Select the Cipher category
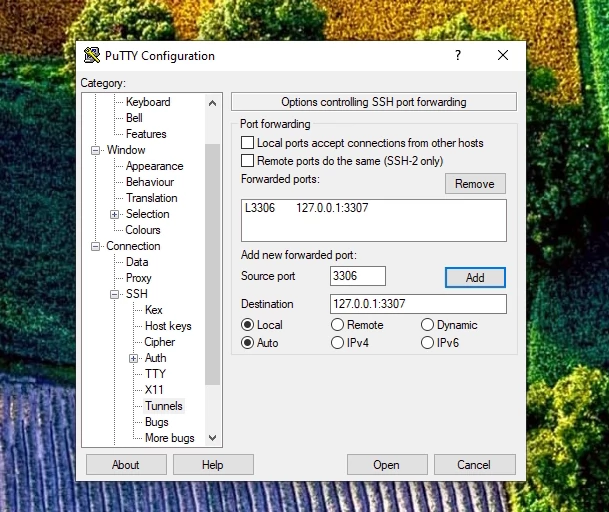Image resolution: width=609 pixels, height=512 pixels. pos(160,342)
